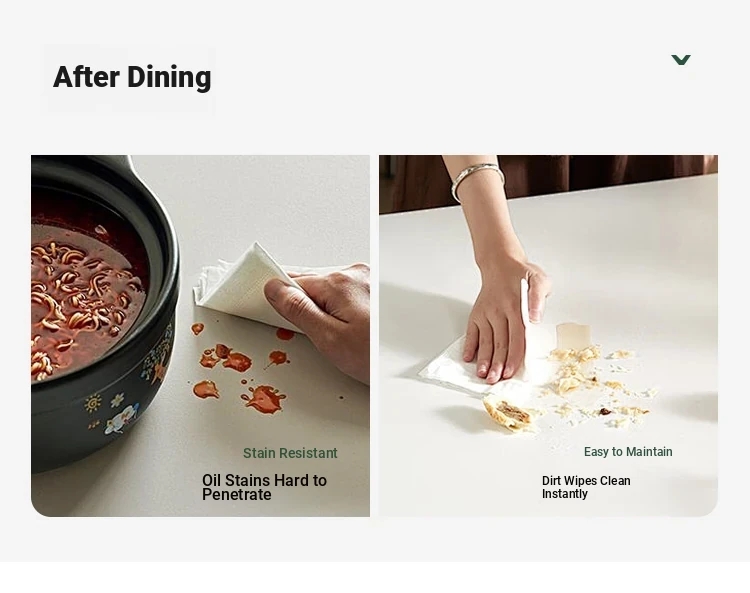Open the Stain Resistant image

[200, 336]
